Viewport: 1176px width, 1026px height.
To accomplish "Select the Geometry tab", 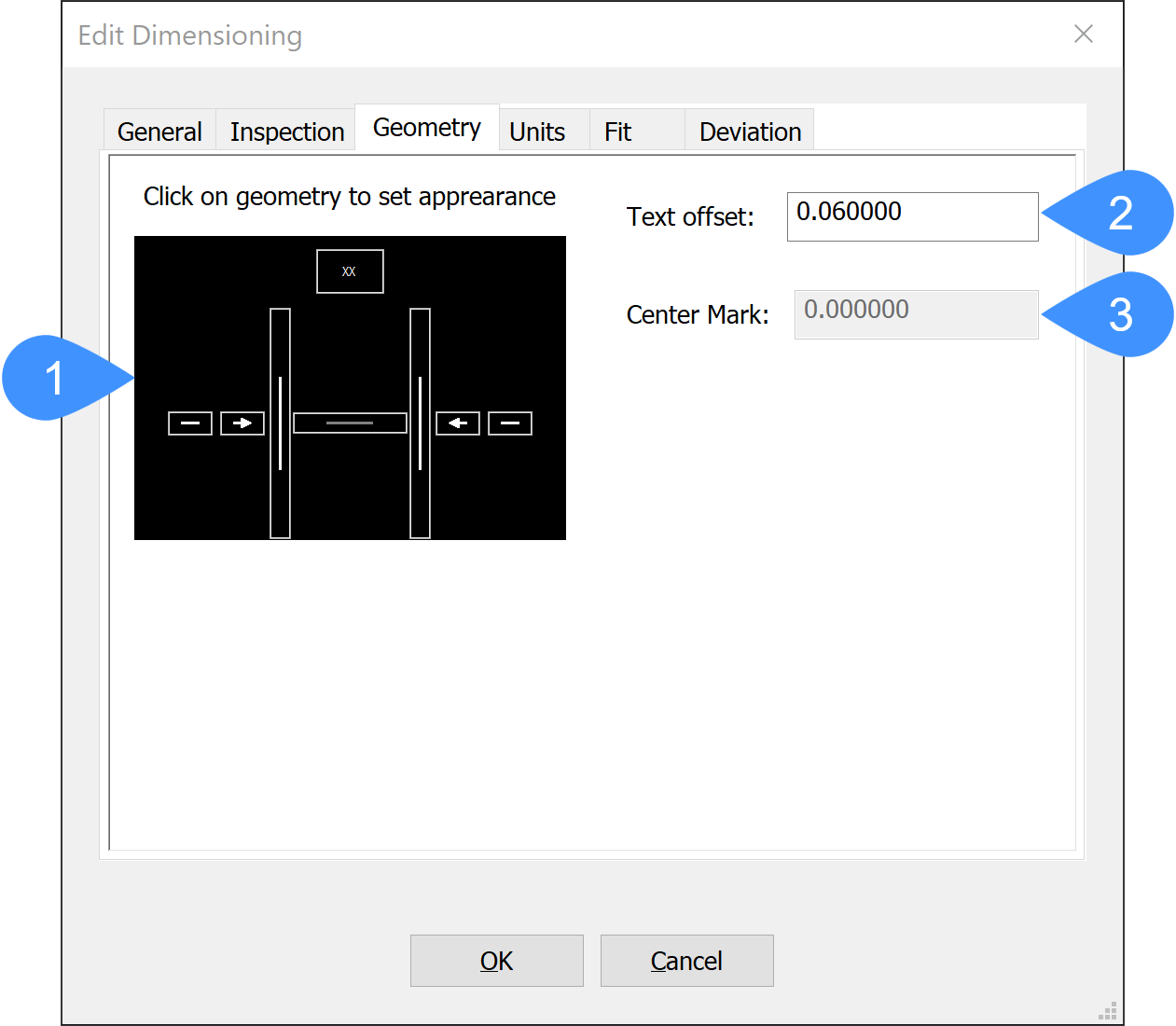I will (x=427, y=128).
